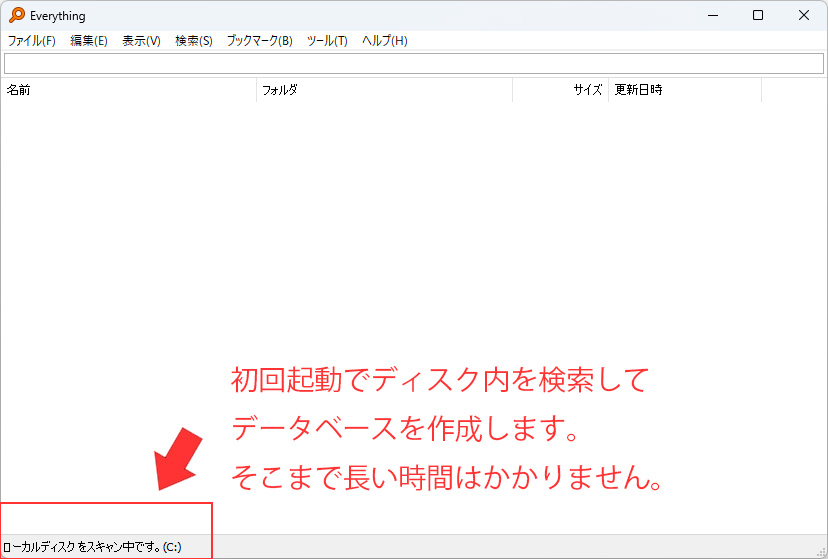Open the 編集(E) menu
The image size is (828, 559).
[89, 41]
